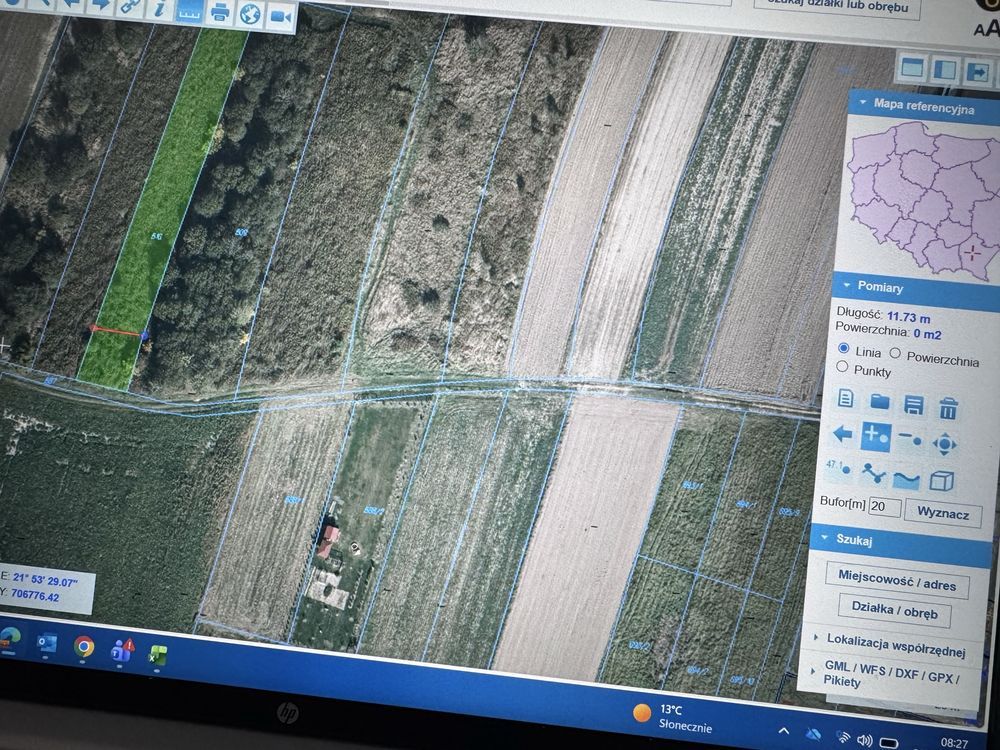1000x750 pixels.
Task: Activate the add point tool
Action: 876,437
